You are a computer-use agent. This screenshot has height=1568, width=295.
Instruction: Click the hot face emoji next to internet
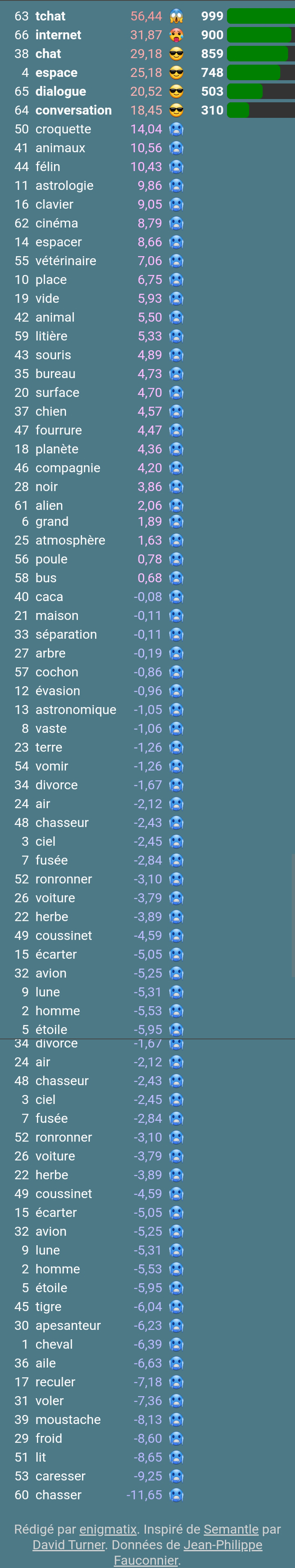coord(176,35)
